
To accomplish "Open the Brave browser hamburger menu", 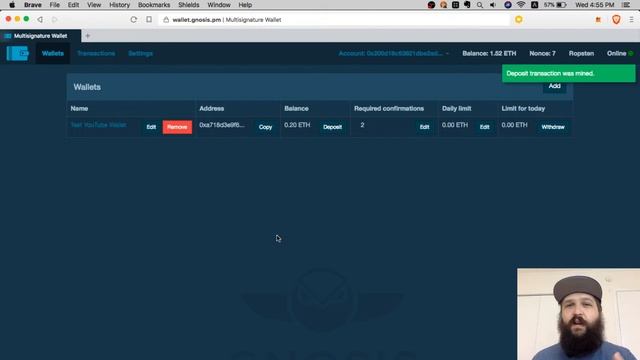I will (x=631, y=20).
